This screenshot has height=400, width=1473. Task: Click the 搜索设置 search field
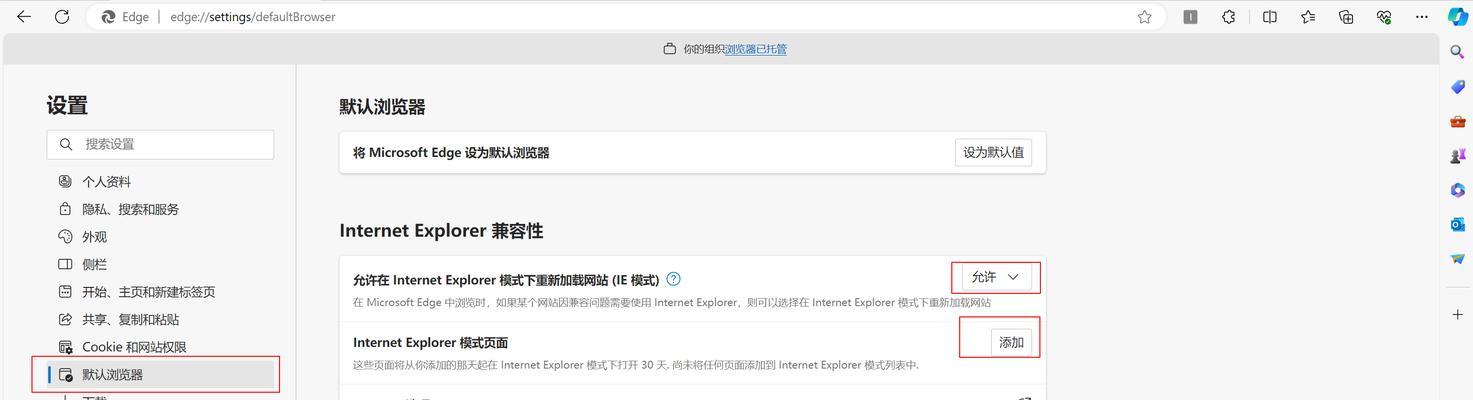pos(160,144)
